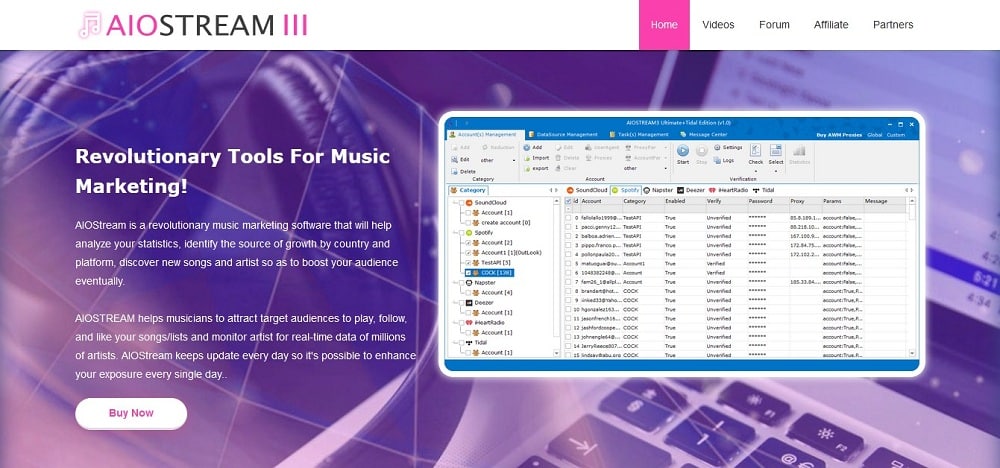The width and height of the screenshot is (1000, 468).
Task: Click Edit in the Category group
Action: click(x=460, y=159)
